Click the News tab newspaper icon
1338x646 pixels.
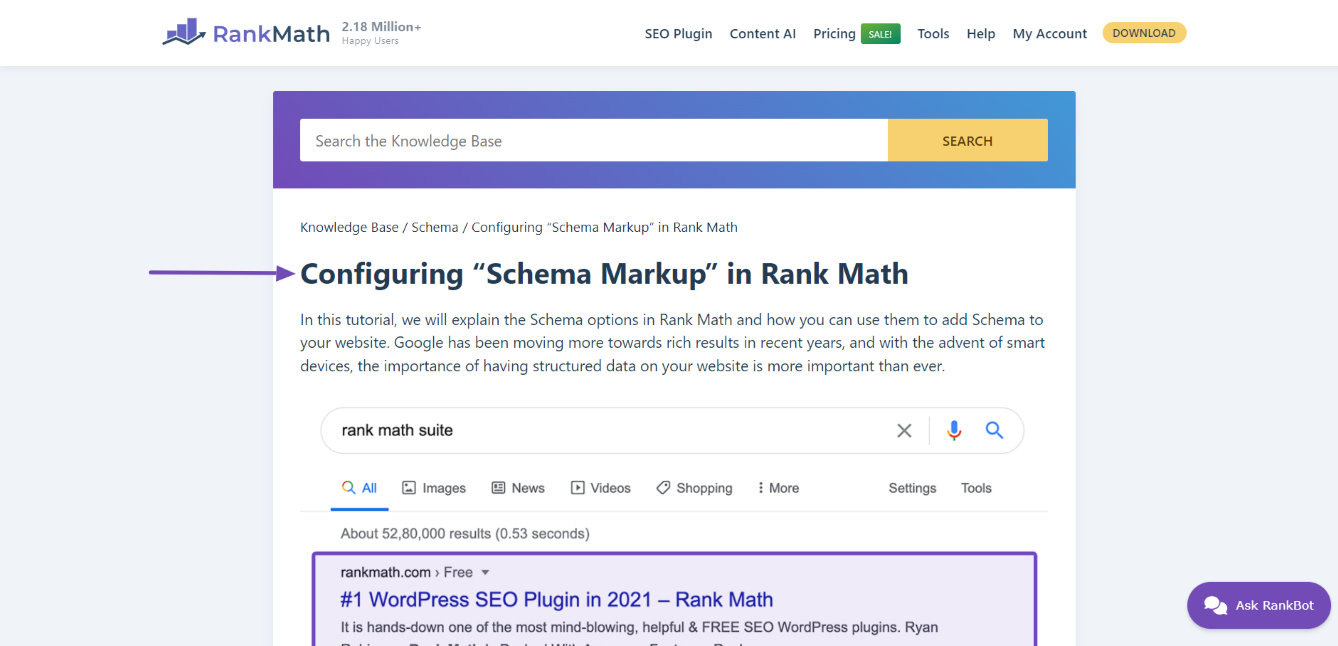pyautogui.click(x=498, y=488)
